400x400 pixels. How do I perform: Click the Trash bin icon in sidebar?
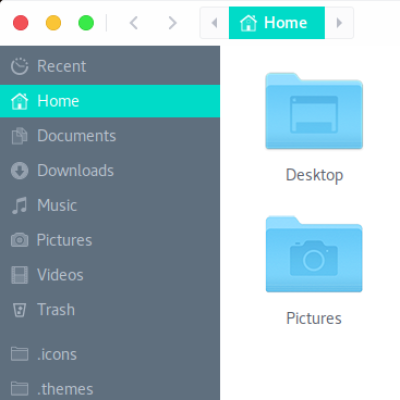pos(19,310)
